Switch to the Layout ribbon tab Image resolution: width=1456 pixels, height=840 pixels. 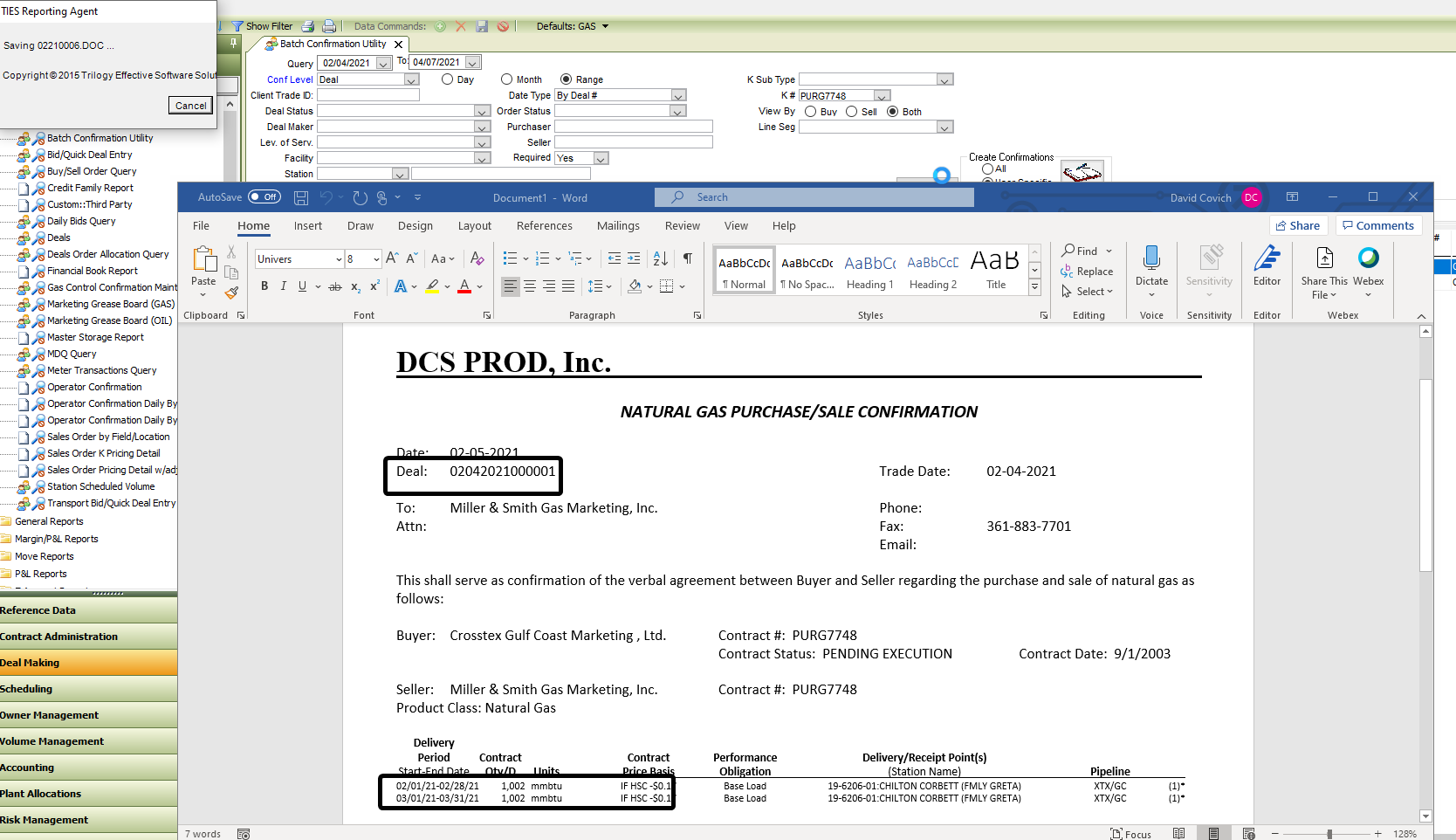tap(474, 226)
